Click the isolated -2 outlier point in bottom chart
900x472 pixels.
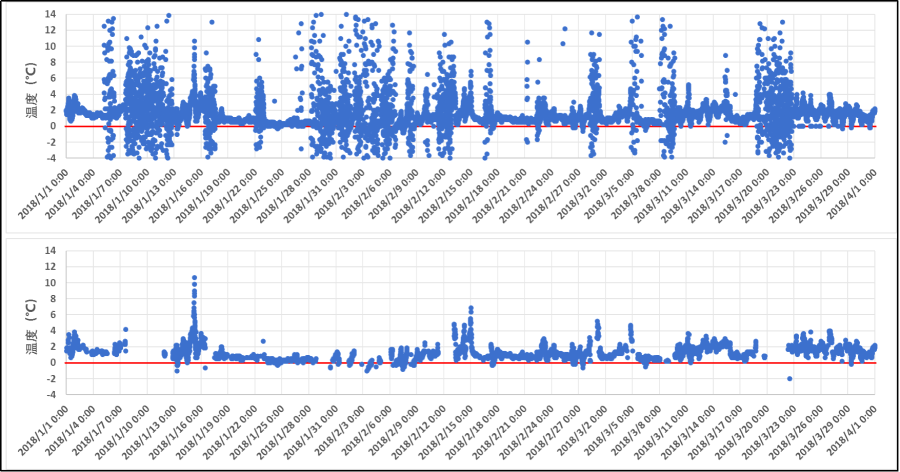click(x=789, y=378)
